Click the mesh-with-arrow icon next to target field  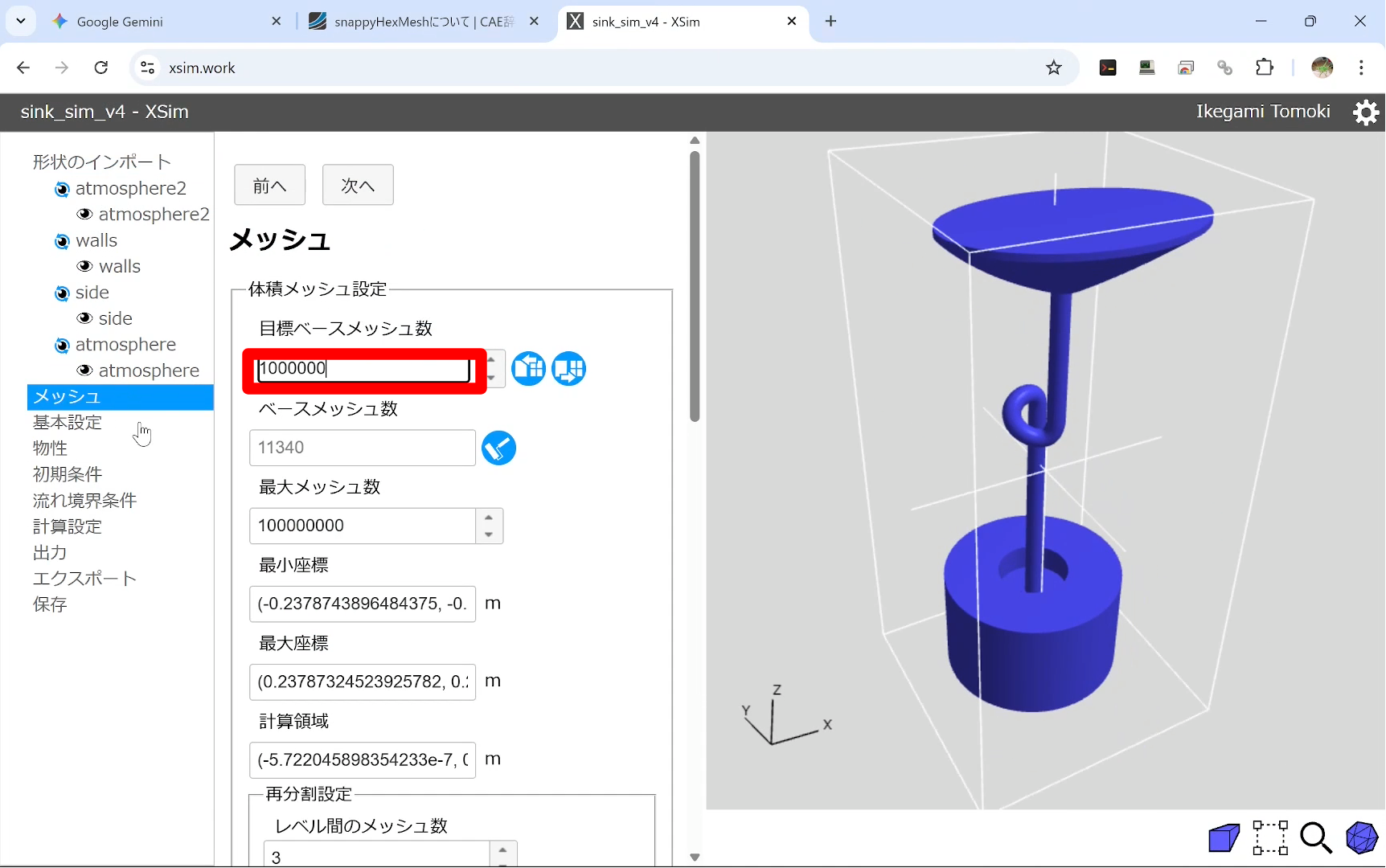coord(568,369)
